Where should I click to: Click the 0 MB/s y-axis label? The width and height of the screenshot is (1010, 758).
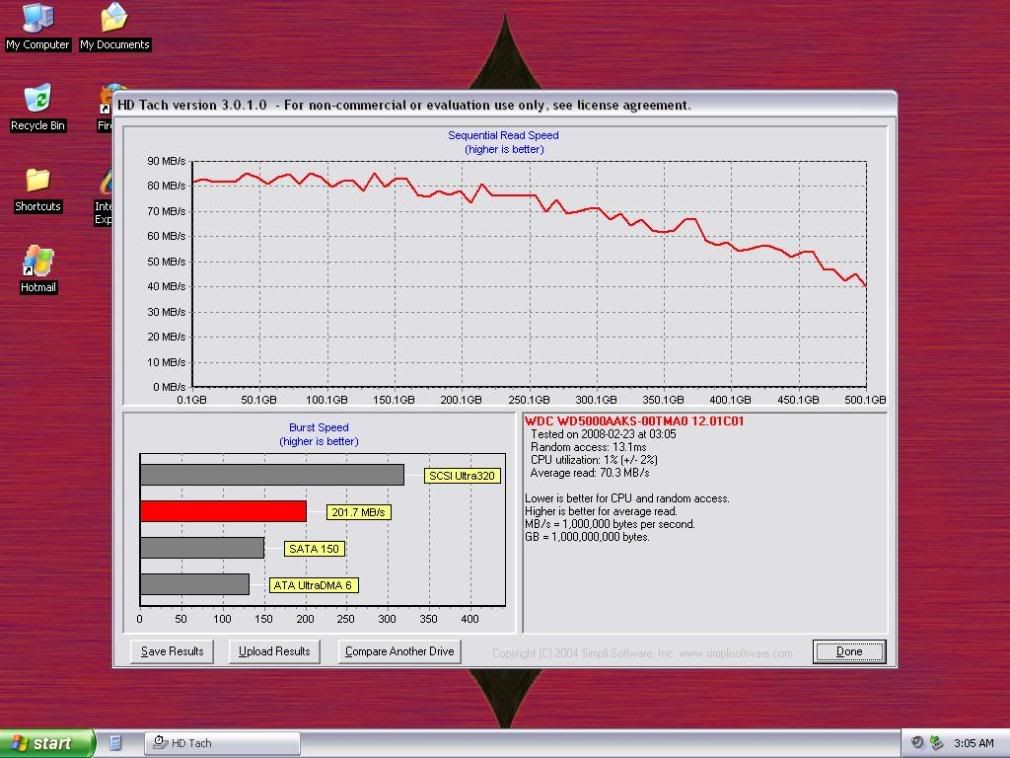click(169, 387)
